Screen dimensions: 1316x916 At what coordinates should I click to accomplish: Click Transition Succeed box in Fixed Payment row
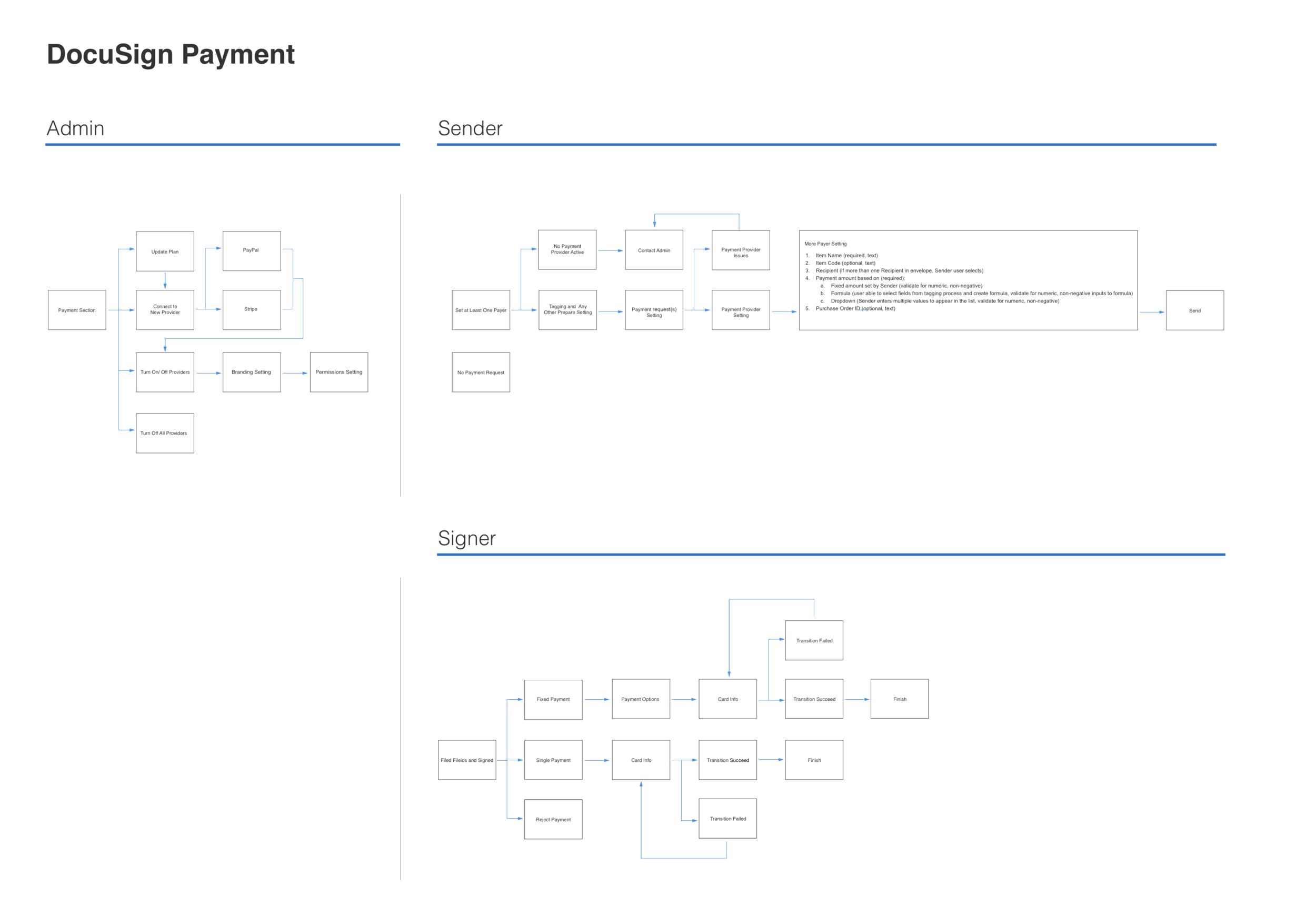point(814,699)
